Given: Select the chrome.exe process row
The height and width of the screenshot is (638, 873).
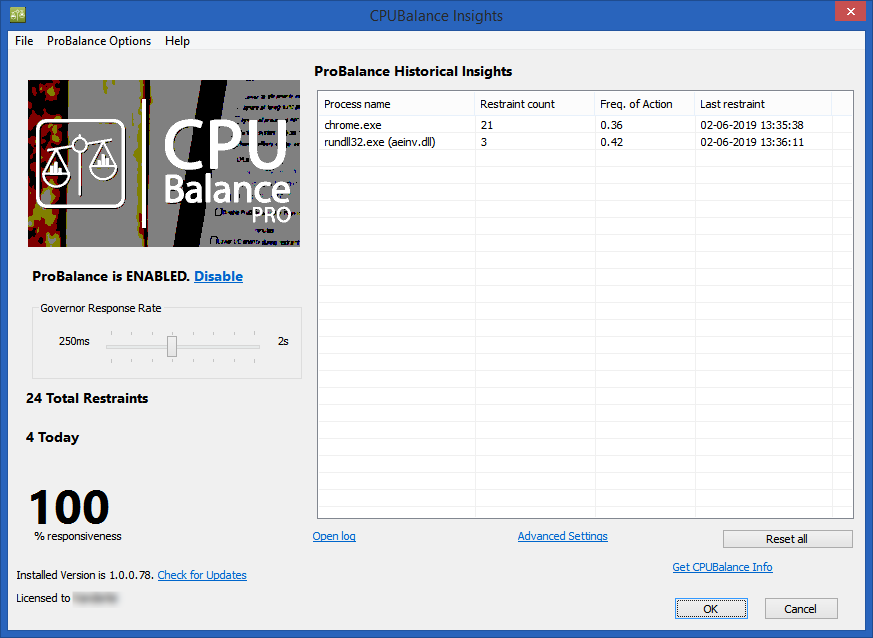Looking at the screenshot, I should point(585,125).
